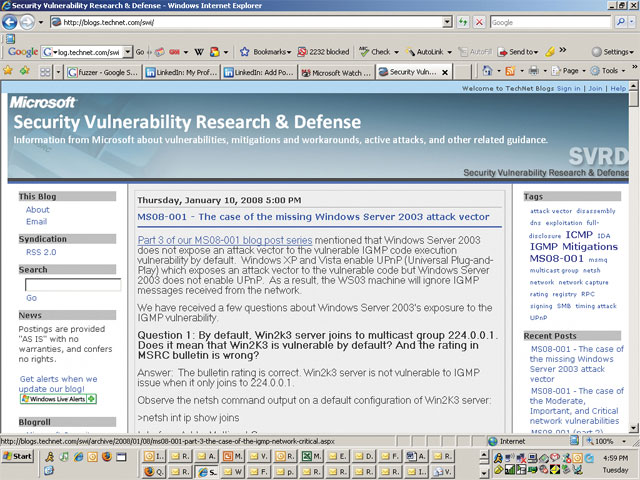Click the AutoLink toolbar button
Screen dimensions: 640x480
pyautogui.click(x=429, y=52)
